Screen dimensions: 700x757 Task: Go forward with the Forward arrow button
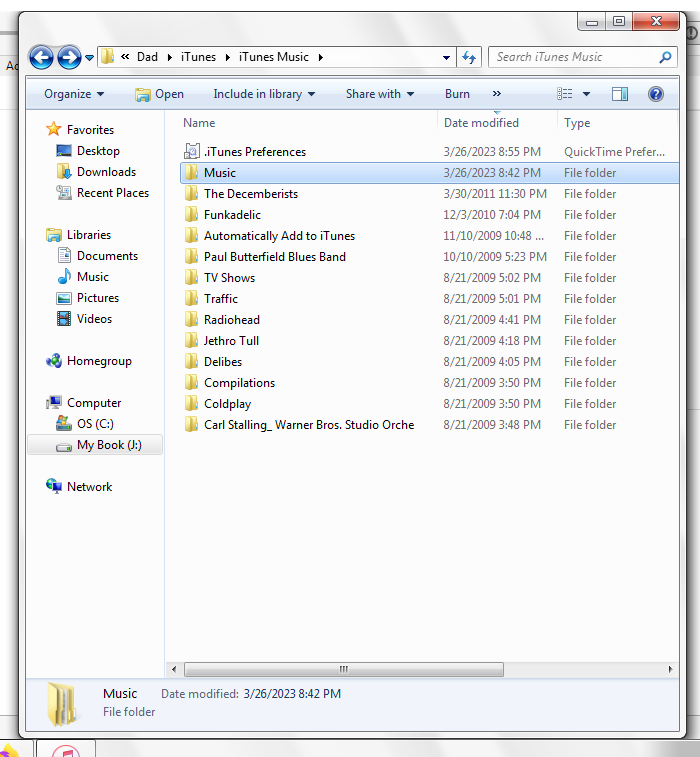[69, 57]
